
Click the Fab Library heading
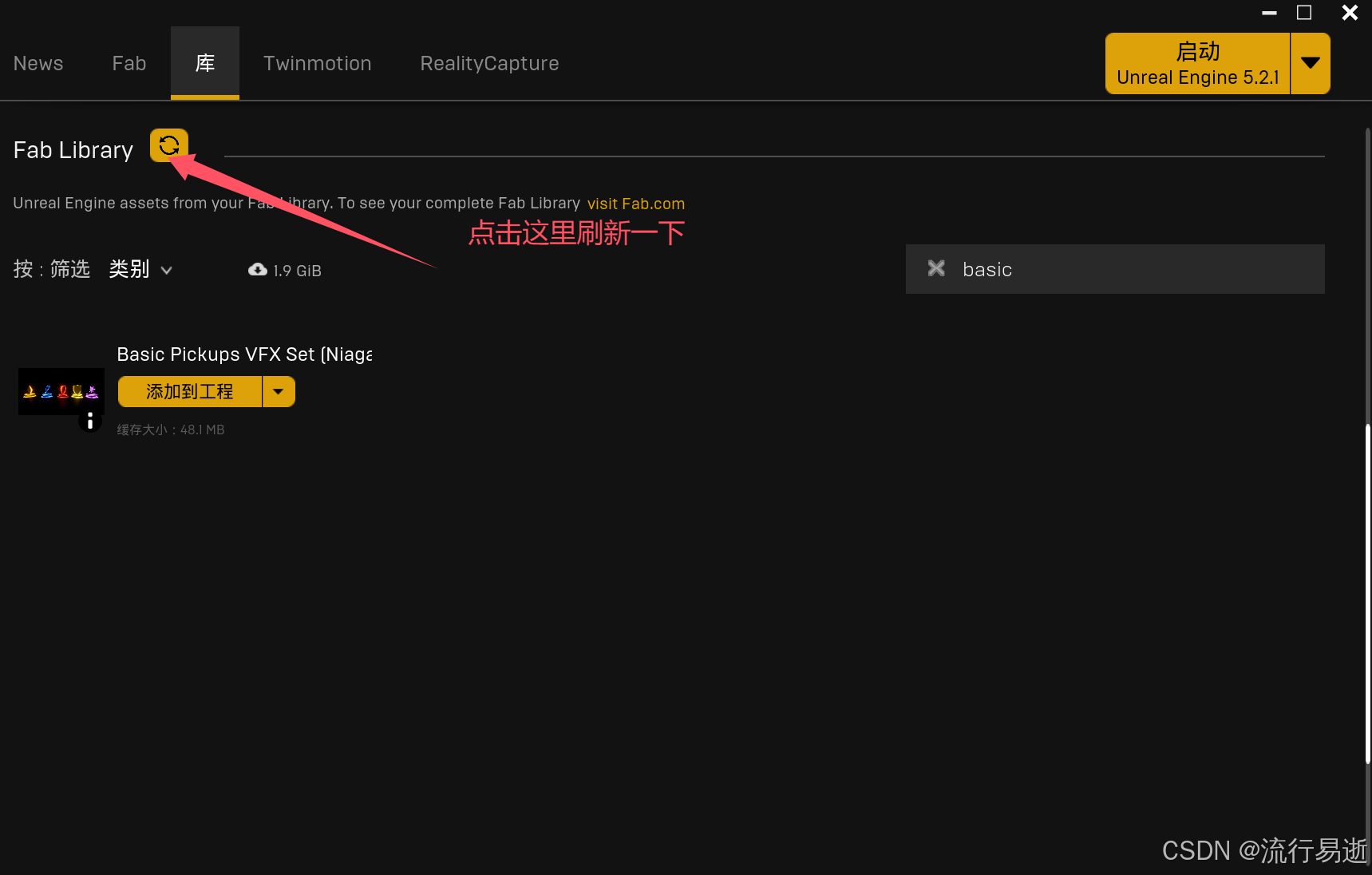(73, 150)
